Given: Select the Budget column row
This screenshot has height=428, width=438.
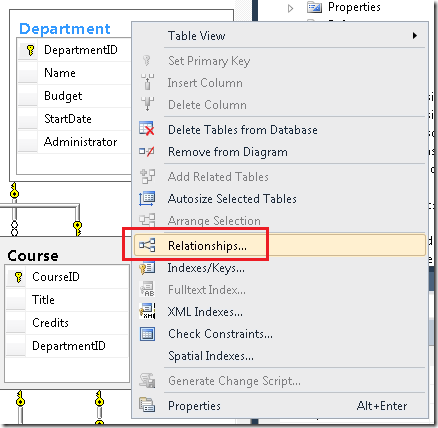Looking at the screenshot, I should point(75,96).
